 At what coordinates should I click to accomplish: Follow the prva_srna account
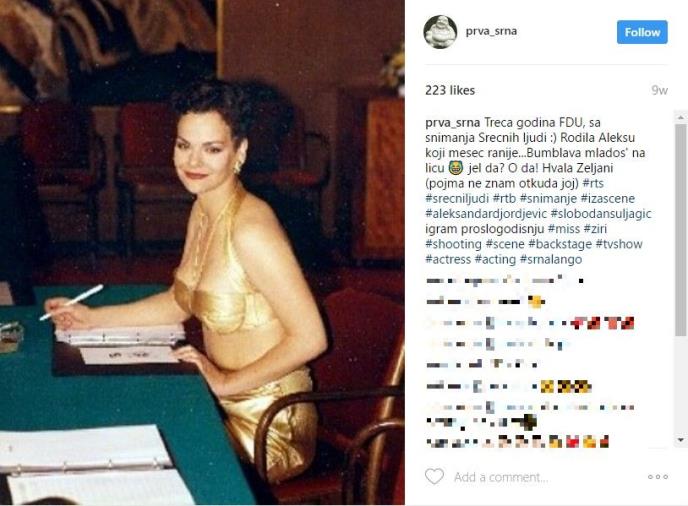[642, 32]
